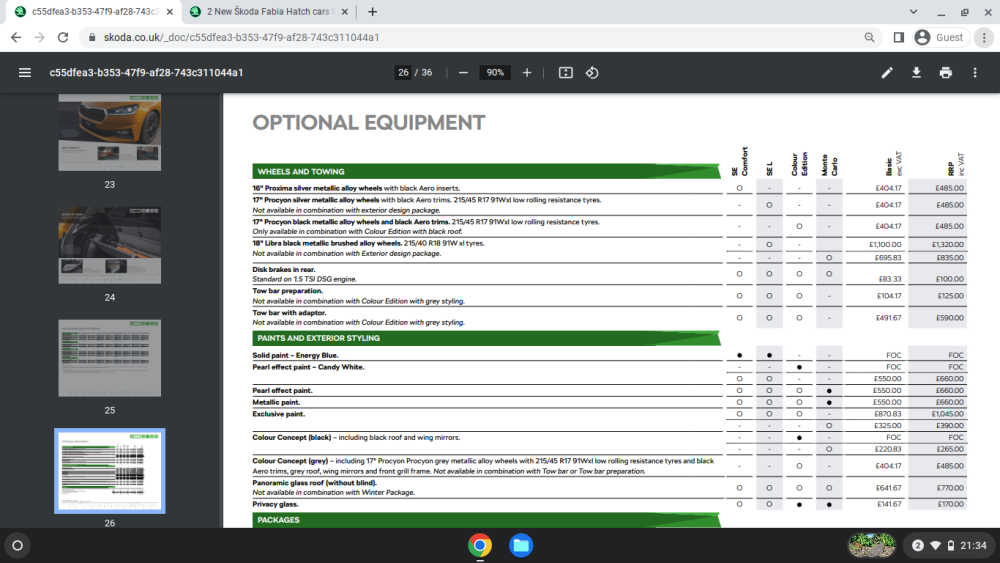
Task: Click the £641.67 basic price
Action: (888, 488)
